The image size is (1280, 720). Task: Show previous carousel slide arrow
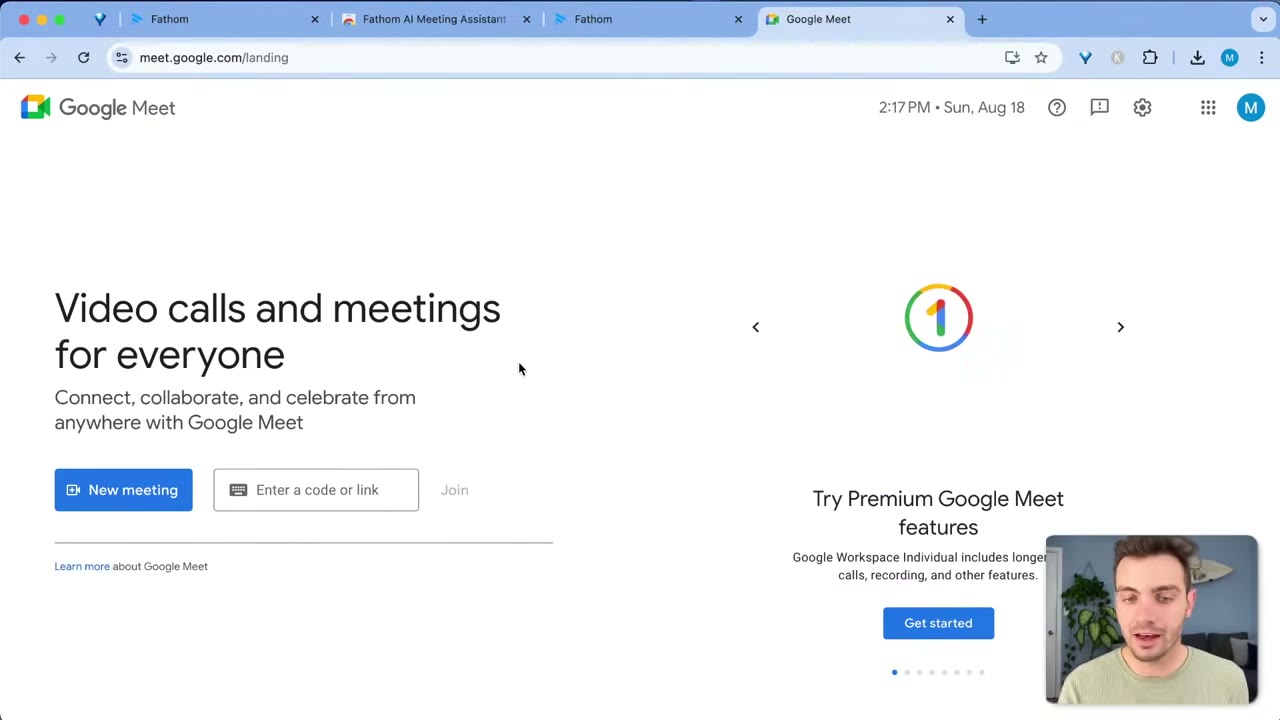tap(756, 327)
